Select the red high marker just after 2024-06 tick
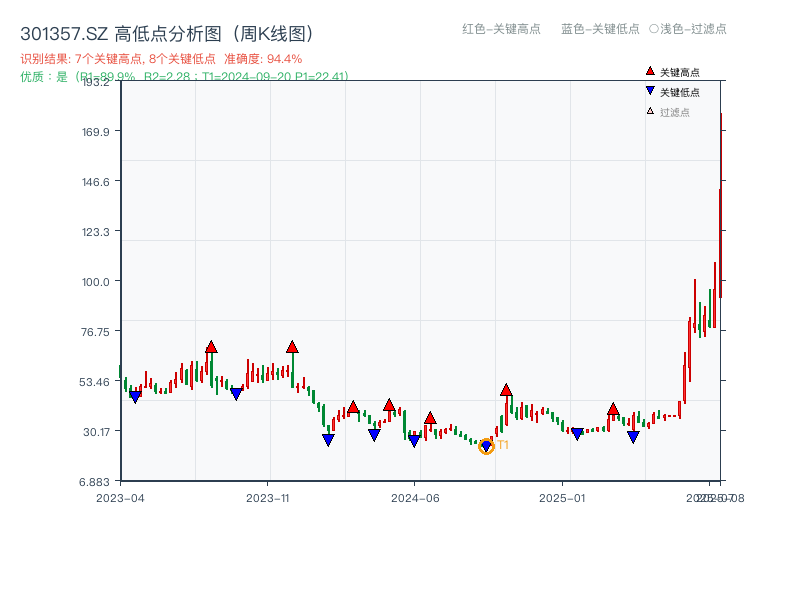The height and width of the screenshot is (600, 800). pos(430,418)
